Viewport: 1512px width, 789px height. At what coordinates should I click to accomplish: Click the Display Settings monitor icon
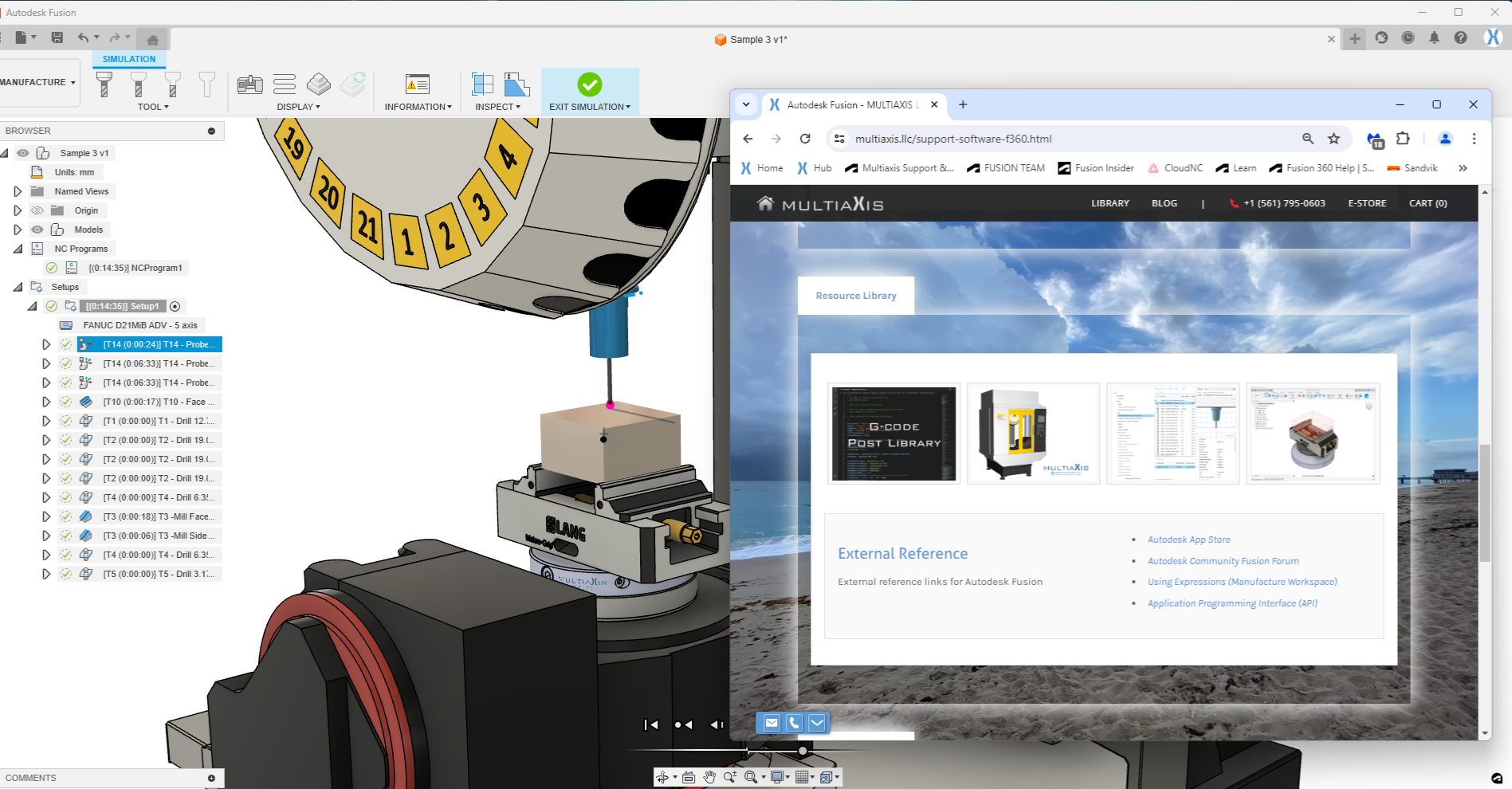tap(777, 777)
